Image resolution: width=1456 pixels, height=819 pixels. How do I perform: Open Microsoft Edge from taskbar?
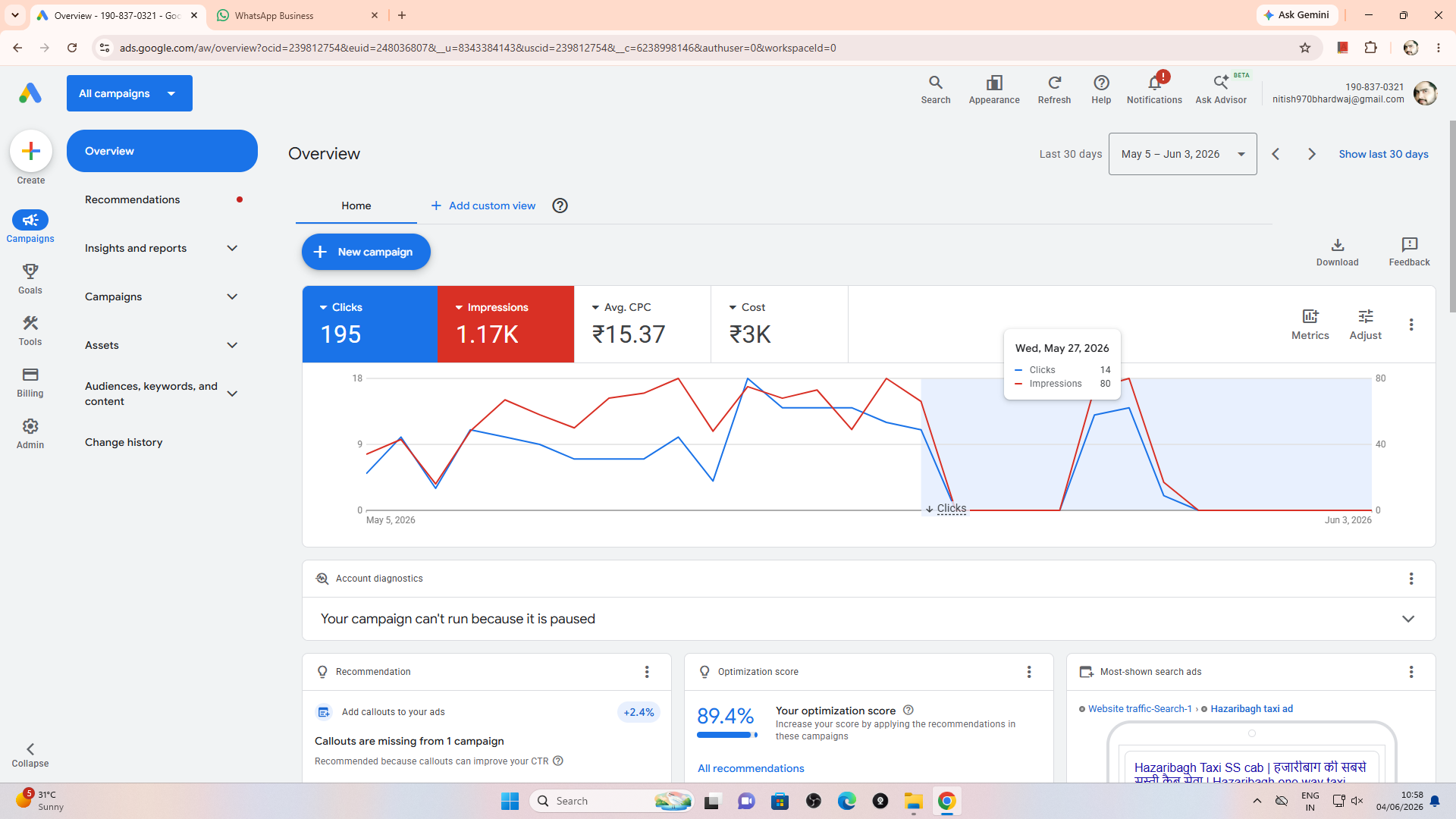[847, 801]
